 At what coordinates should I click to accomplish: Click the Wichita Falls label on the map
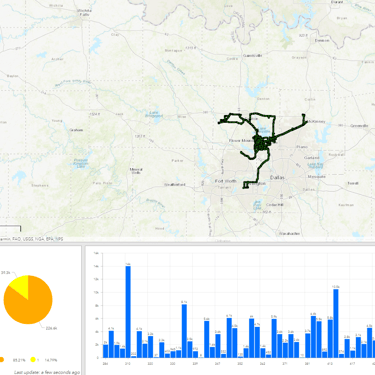(83, 12)
